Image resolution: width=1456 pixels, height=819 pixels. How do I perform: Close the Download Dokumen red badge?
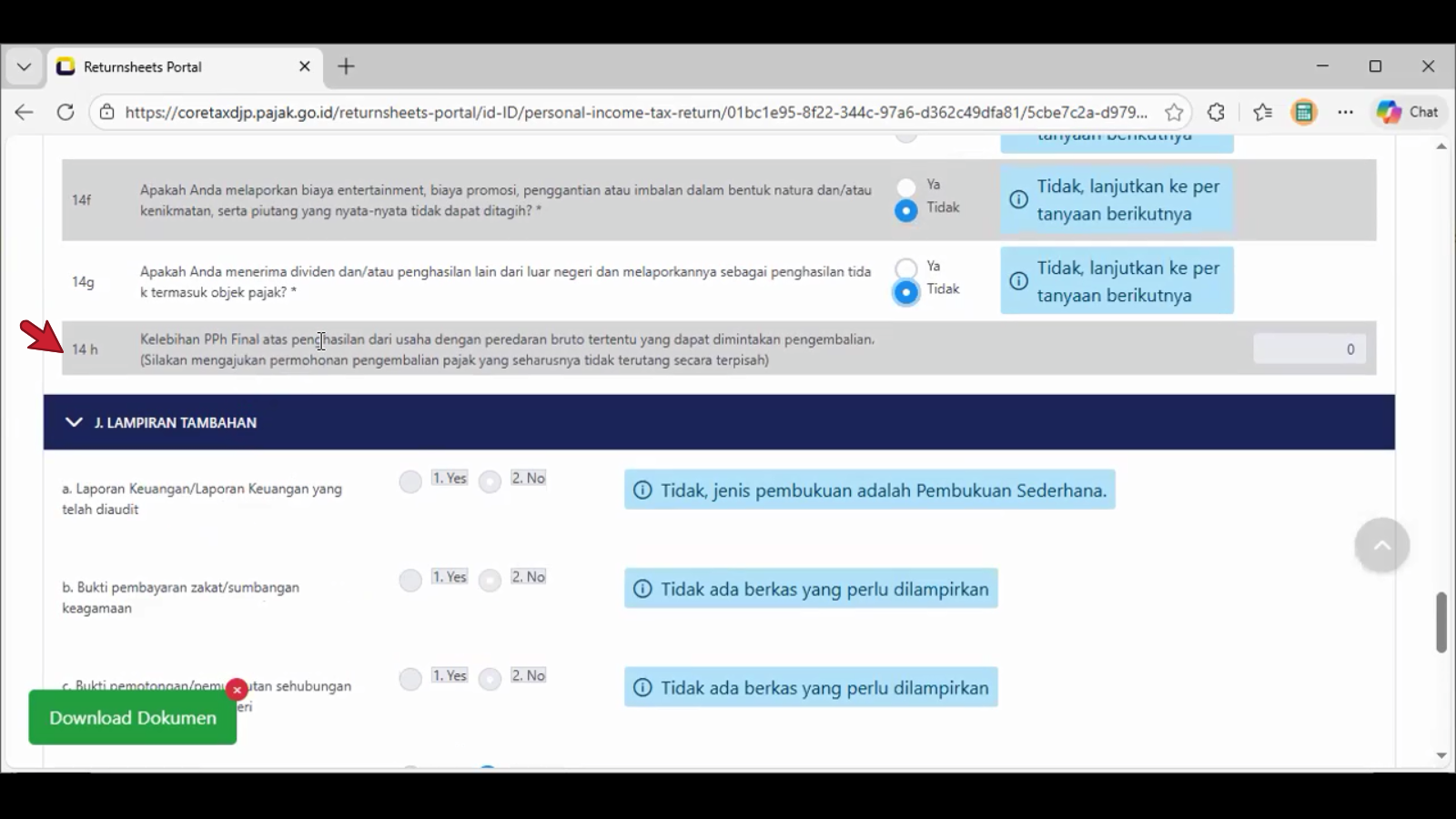(x=237, y=690)
